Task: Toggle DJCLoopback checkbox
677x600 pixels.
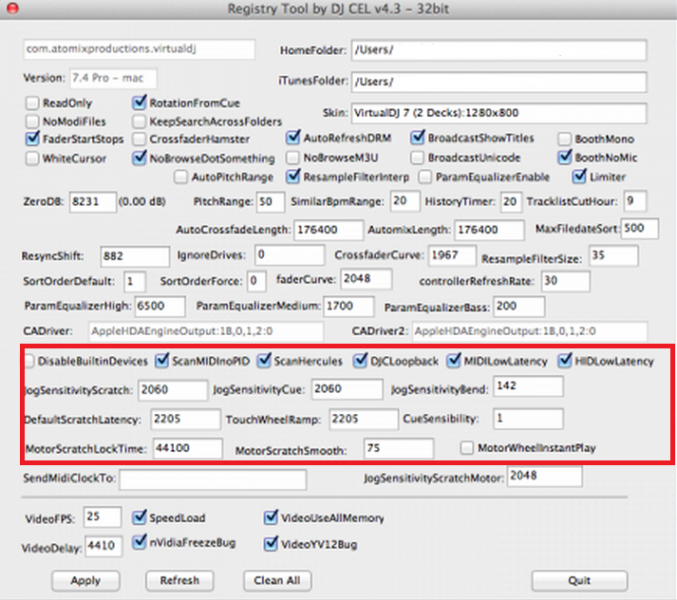Action: [x=360, y=360]
